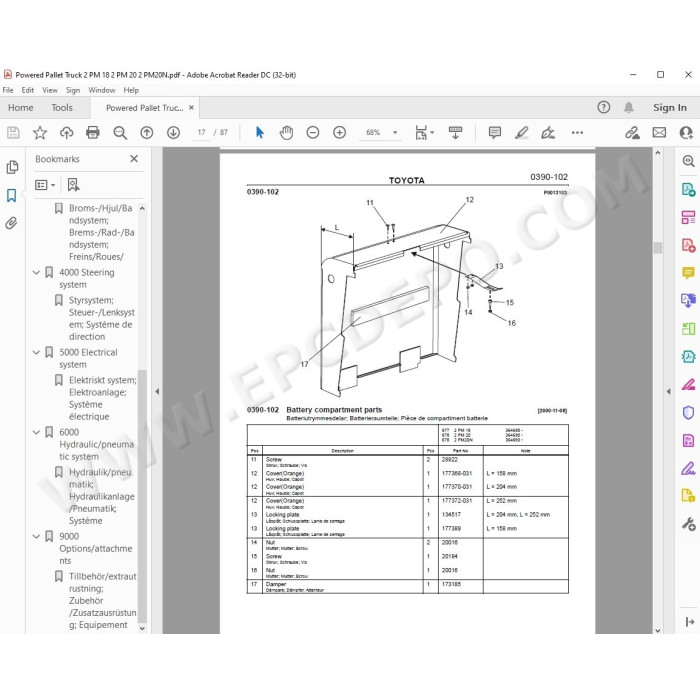Viewport: 700px width, 700px height.
Task: Open the Edit menu
Action: click(28, 90)
